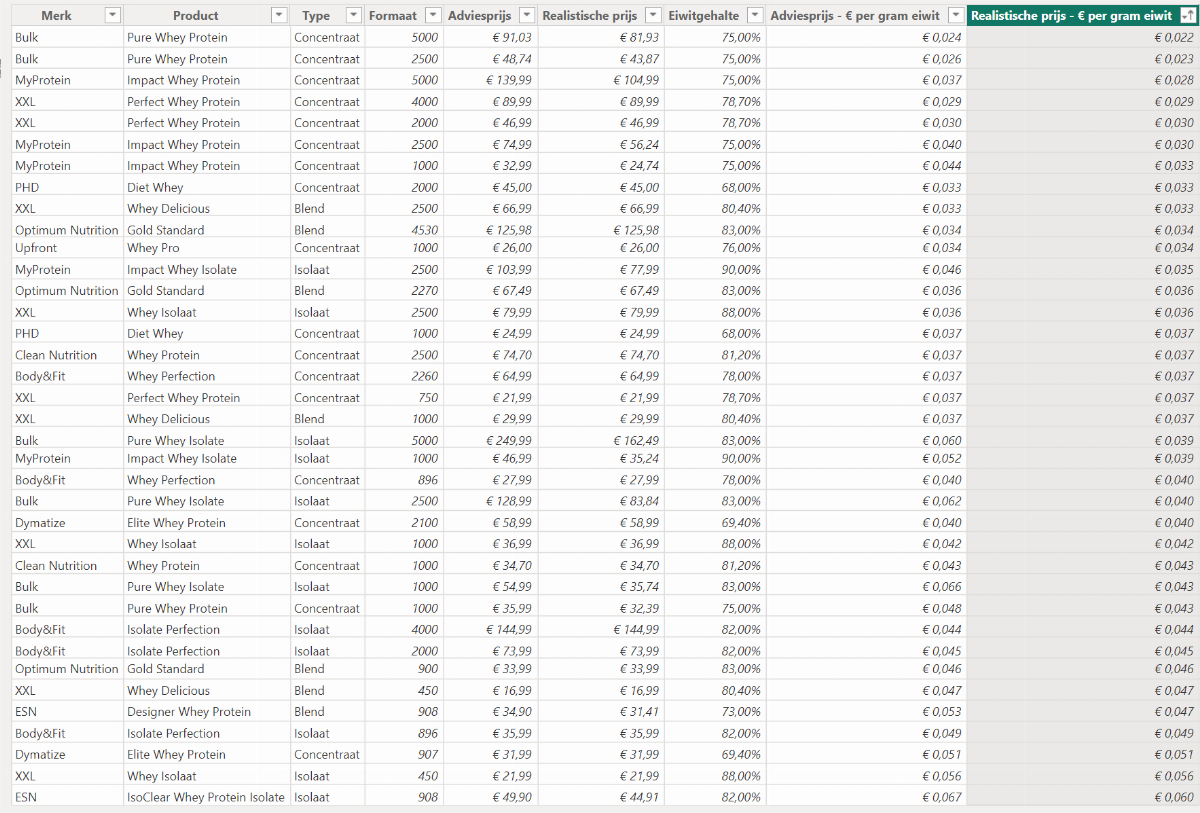Click the Adviesprijs column filter arrow
The width and height of the screenshot is (1200, 813).
pyautogui.click(x=526, y=15)
